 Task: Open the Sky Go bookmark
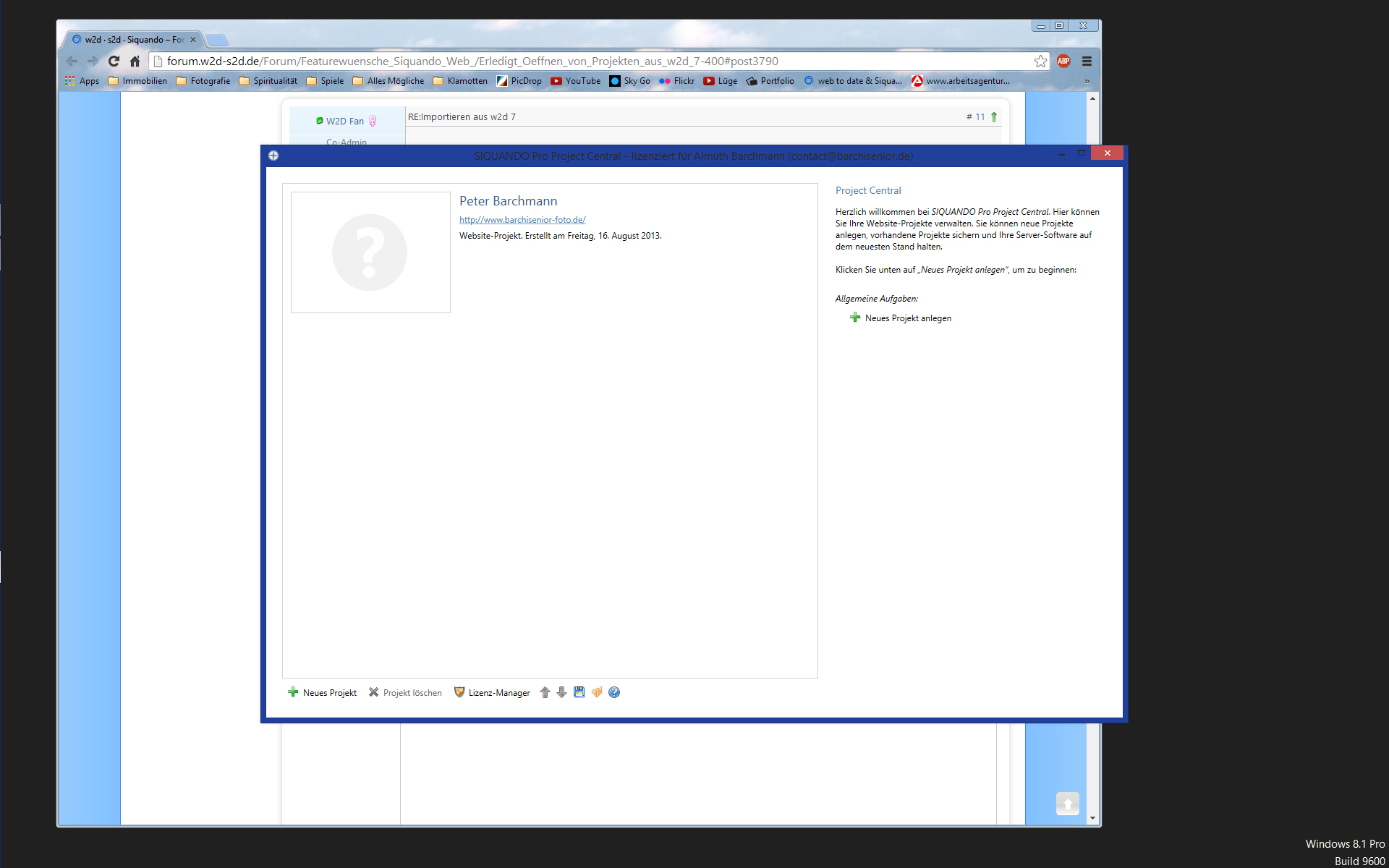(630, 81)
